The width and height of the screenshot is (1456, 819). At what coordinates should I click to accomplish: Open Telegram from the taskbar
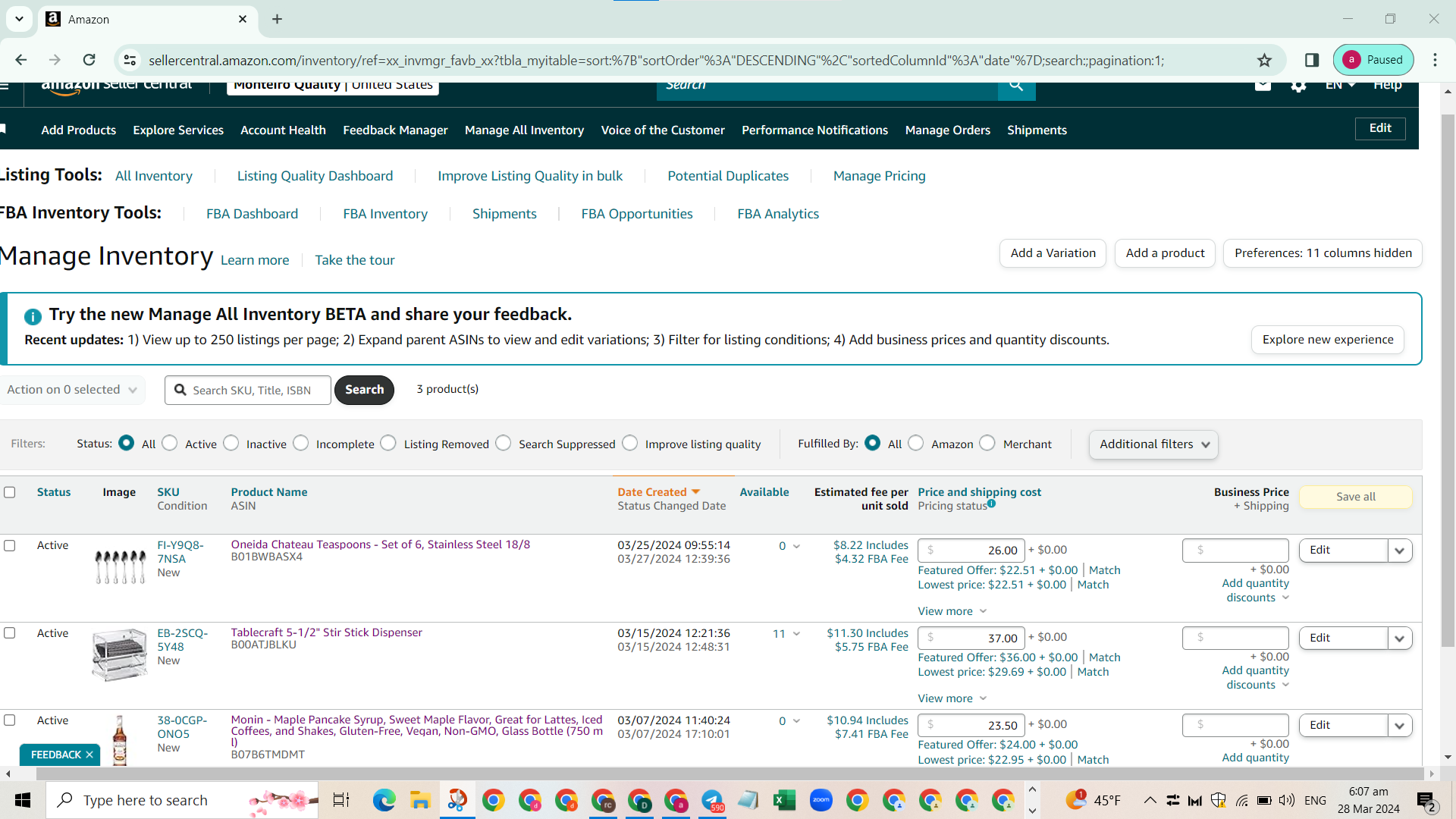click(x=712, y=800)
